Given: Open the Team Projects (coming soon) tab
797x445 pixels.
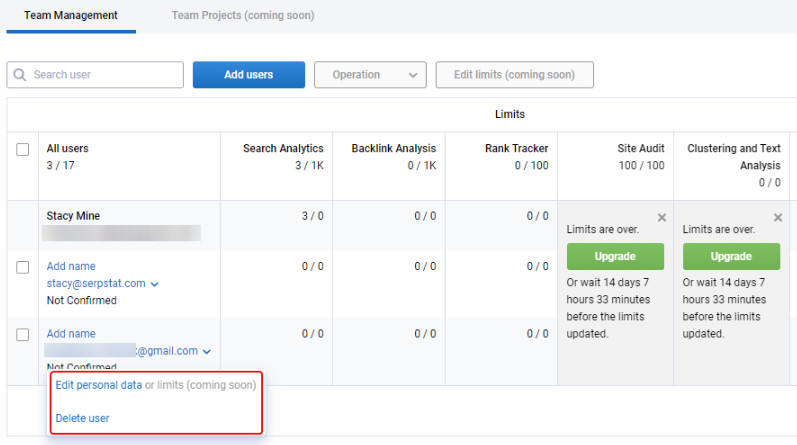Looking at the screenshot, I should point(242,16).
